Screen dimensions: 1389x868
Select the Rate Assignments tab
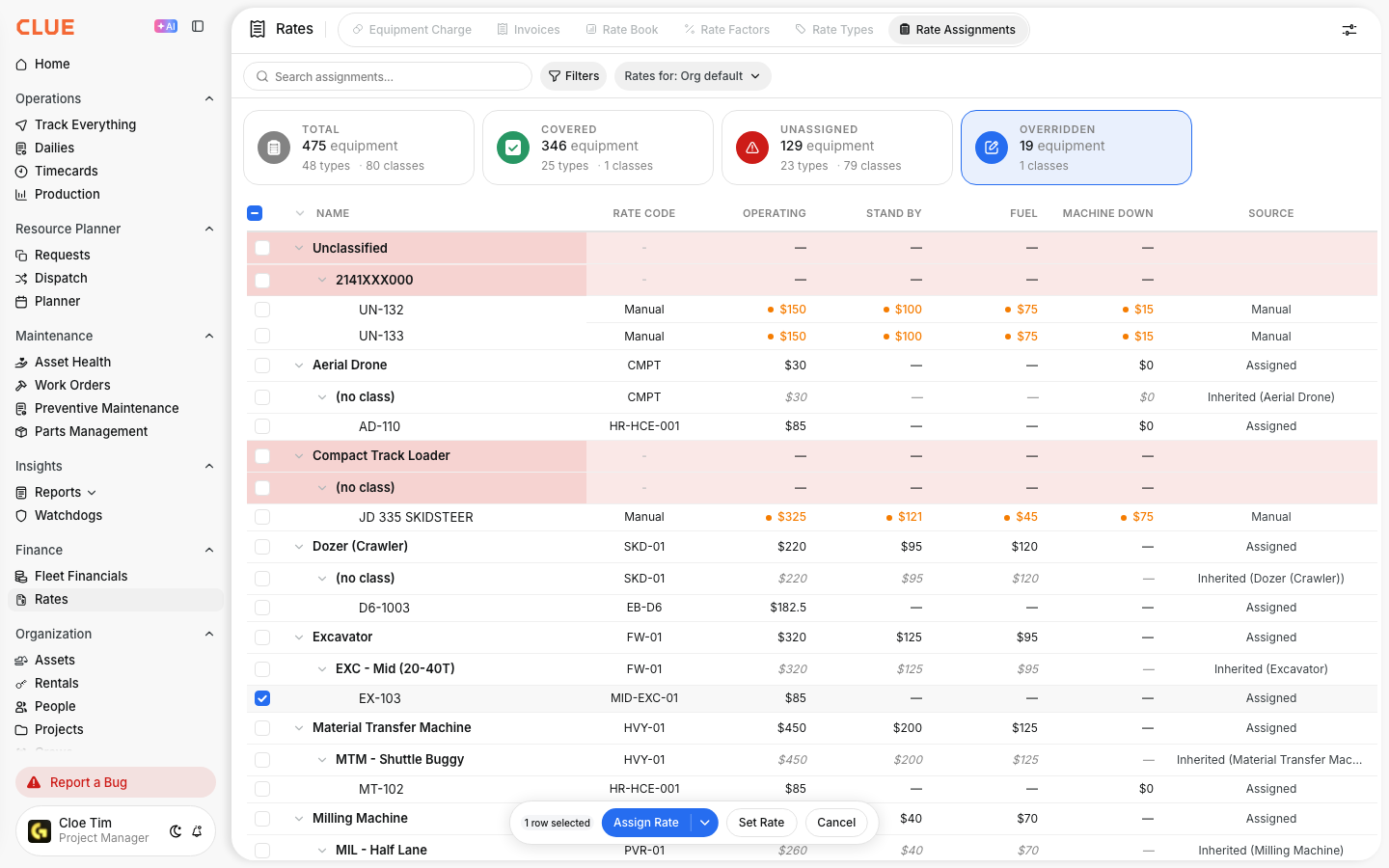pyautogui.click(x=958, y=30)
